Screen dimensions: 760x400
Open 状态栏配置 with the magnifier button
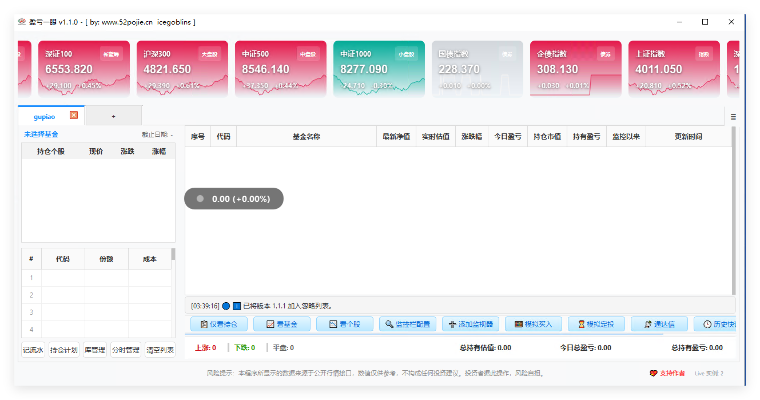408,324
